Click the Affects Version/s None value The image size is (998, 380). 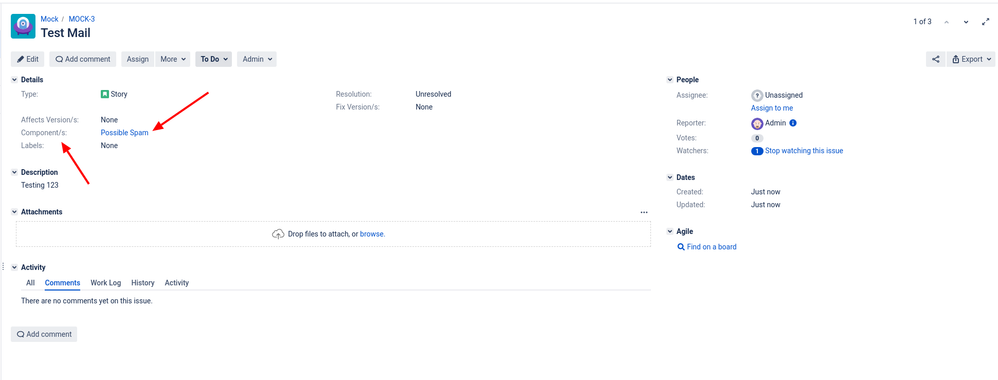click(109, 120)
